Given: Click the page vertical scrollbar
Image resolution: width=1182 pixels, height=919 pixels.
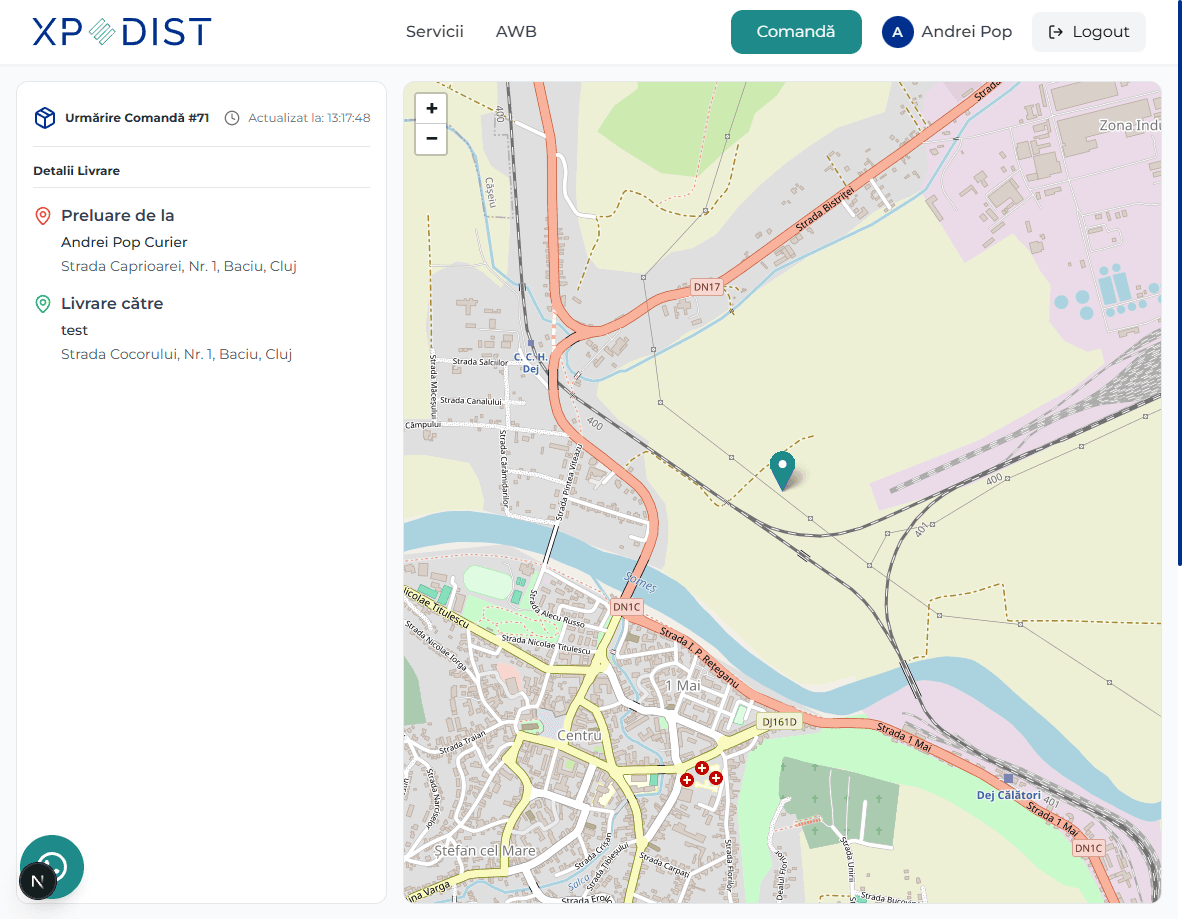Looking at the screenshot, I should [x=1179, y=283].
